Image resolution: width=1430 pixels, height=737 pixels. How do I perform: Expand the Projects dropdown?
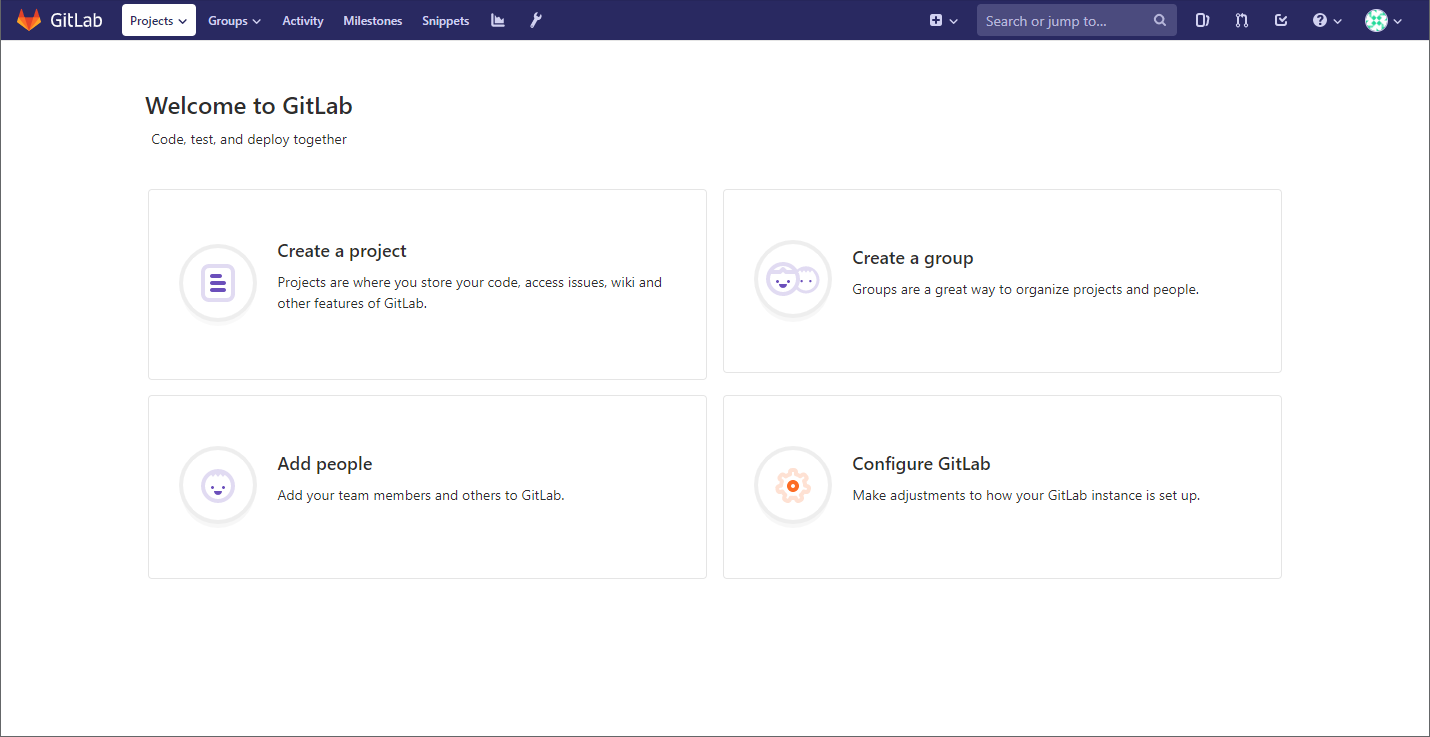pos(159,20)
